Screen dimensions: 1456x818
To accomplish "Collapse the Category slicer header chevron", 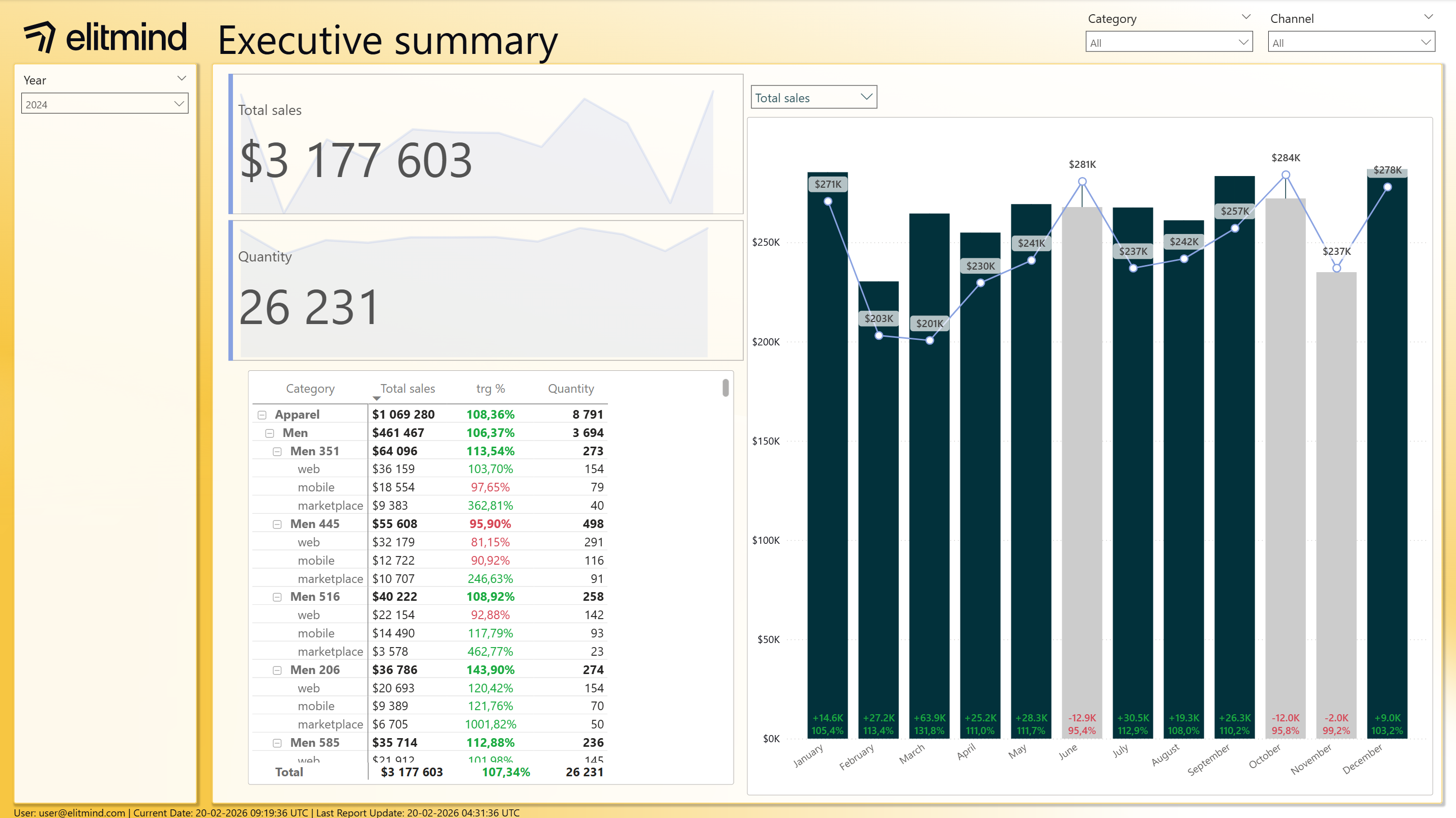I will [x=1245, y=17].
